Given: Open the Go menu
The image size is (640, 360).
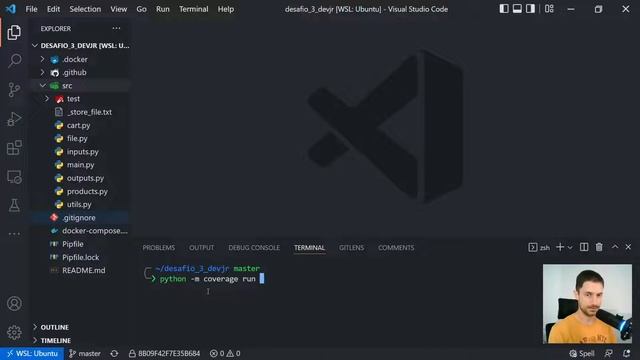Looking at the screenshot, I should [x=141, y=9].
